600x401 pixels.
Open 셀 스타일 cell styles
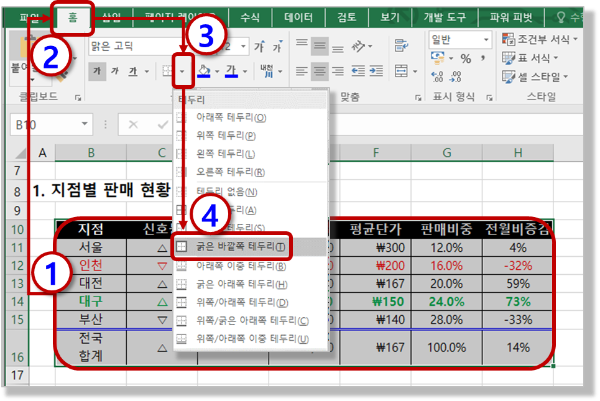535,77
